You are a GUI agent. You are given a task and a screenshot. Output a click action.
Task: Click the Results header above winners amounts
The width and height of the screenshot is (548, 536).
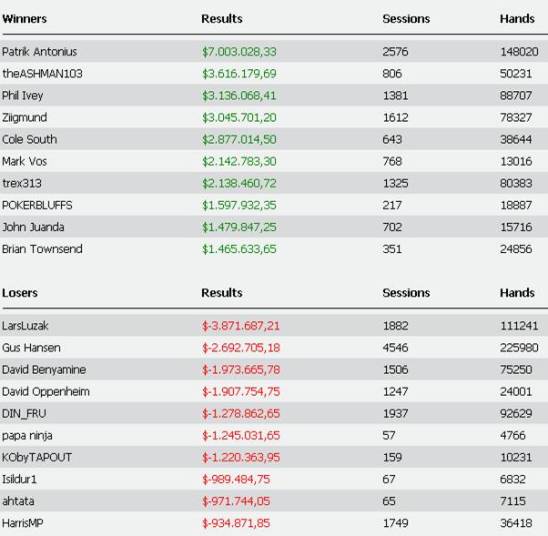click(222, 19)
